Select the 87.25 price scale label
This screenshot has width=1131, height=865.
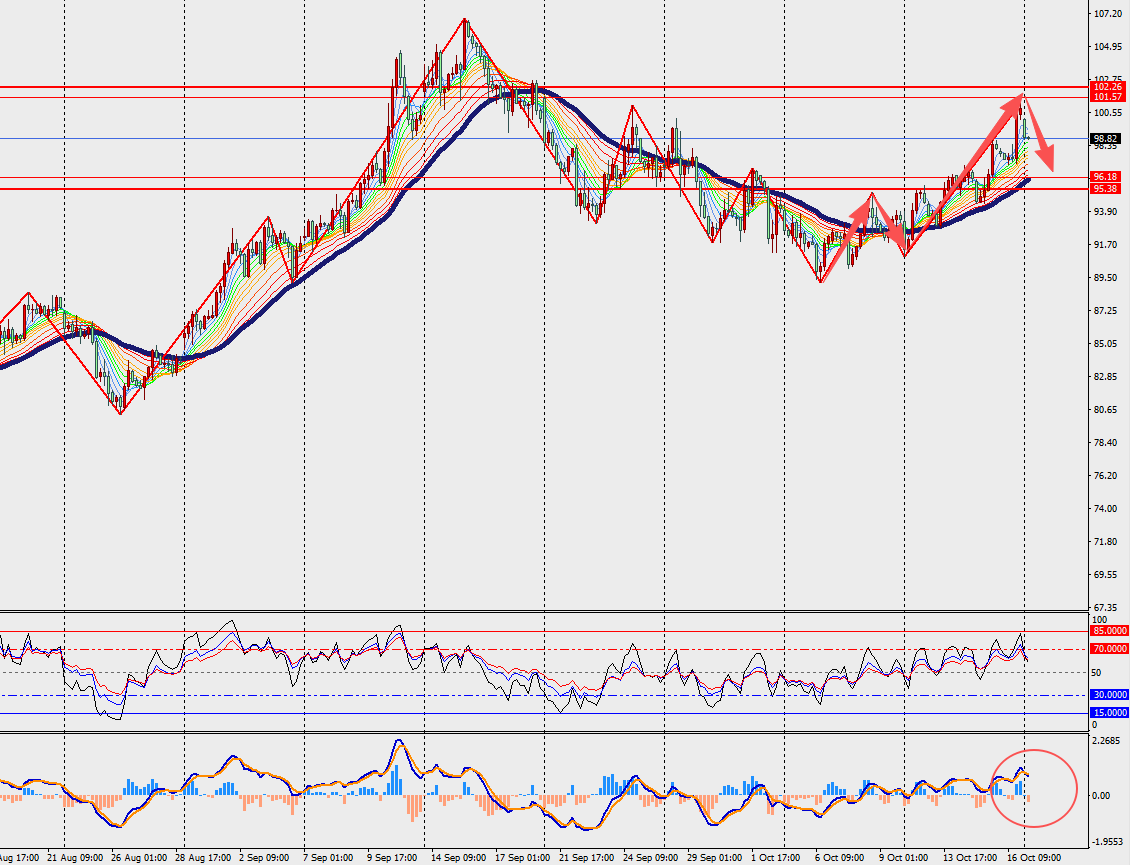click(1106, 311)
